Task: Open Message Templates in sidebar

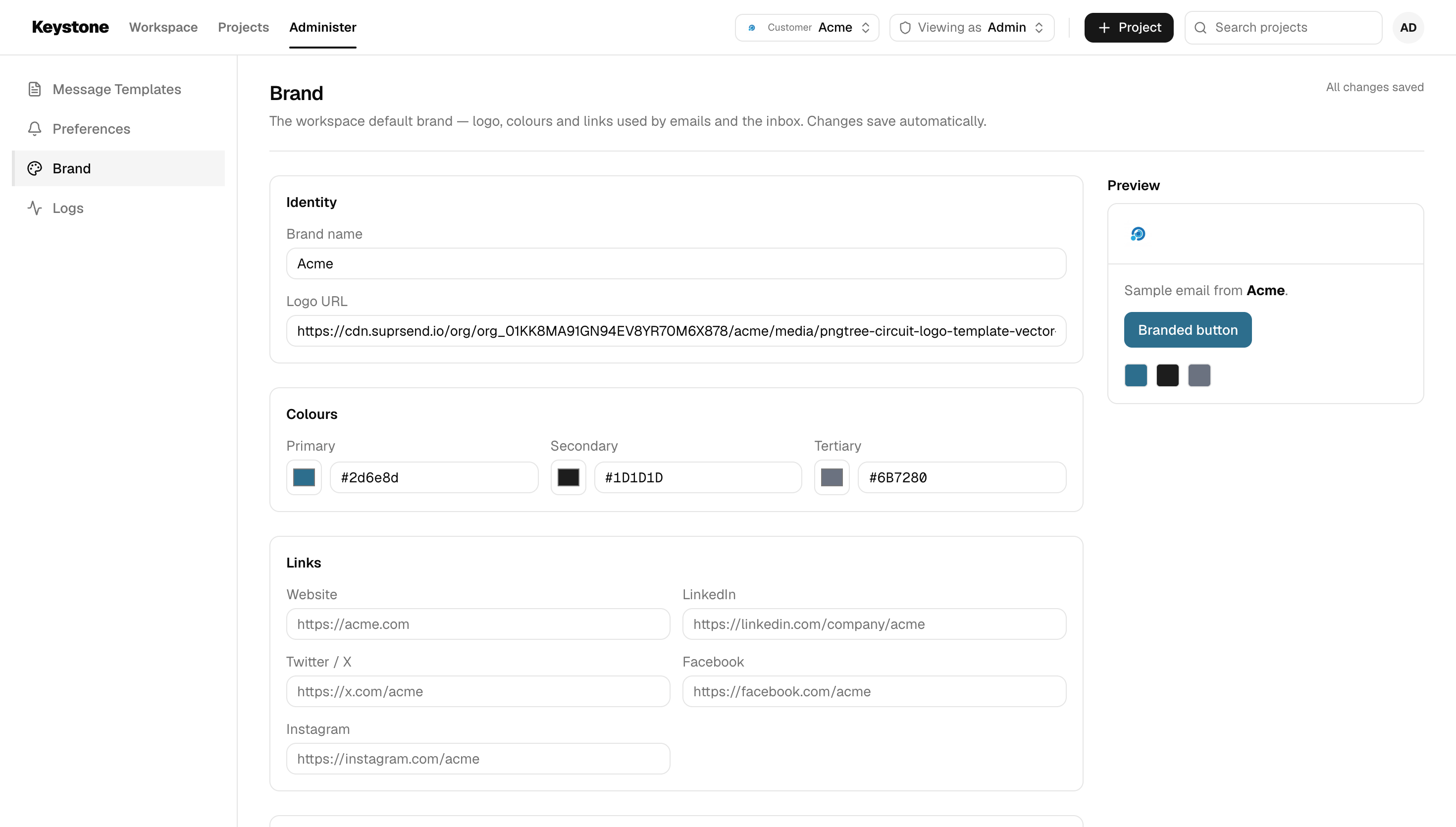Action: click(118, 89)
